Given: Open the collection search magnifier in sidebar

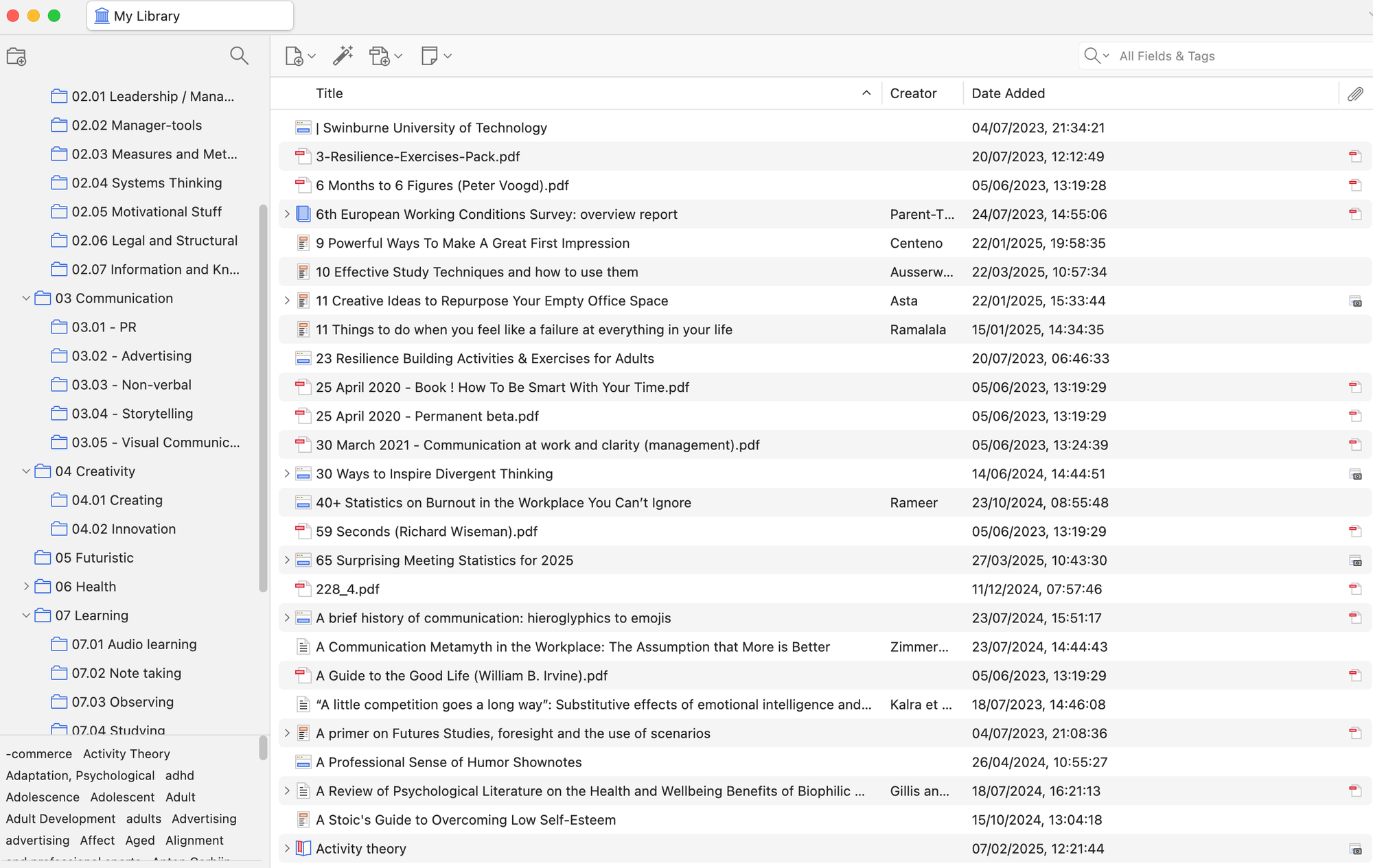Looking at the screenshot, I should coord(239,56).
